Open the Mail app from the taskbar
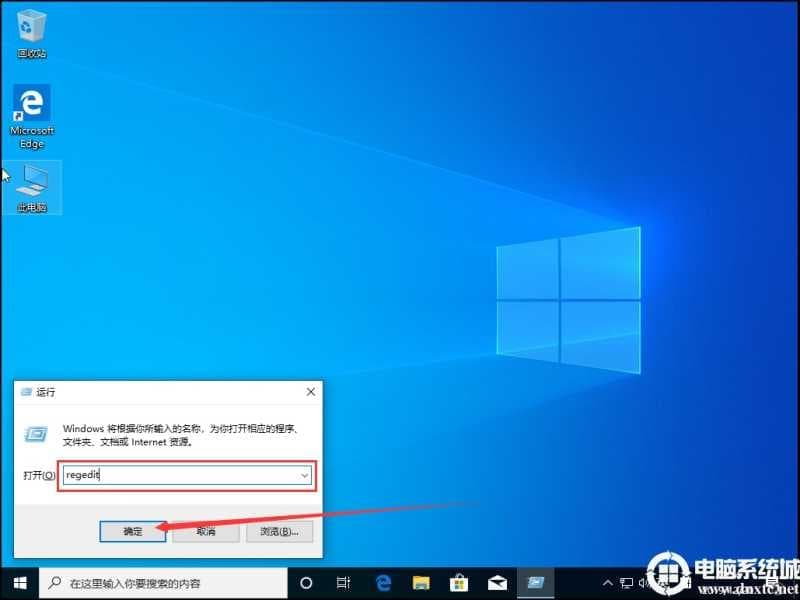This screenshot has height=600, width=800. (x=497, y=583)
